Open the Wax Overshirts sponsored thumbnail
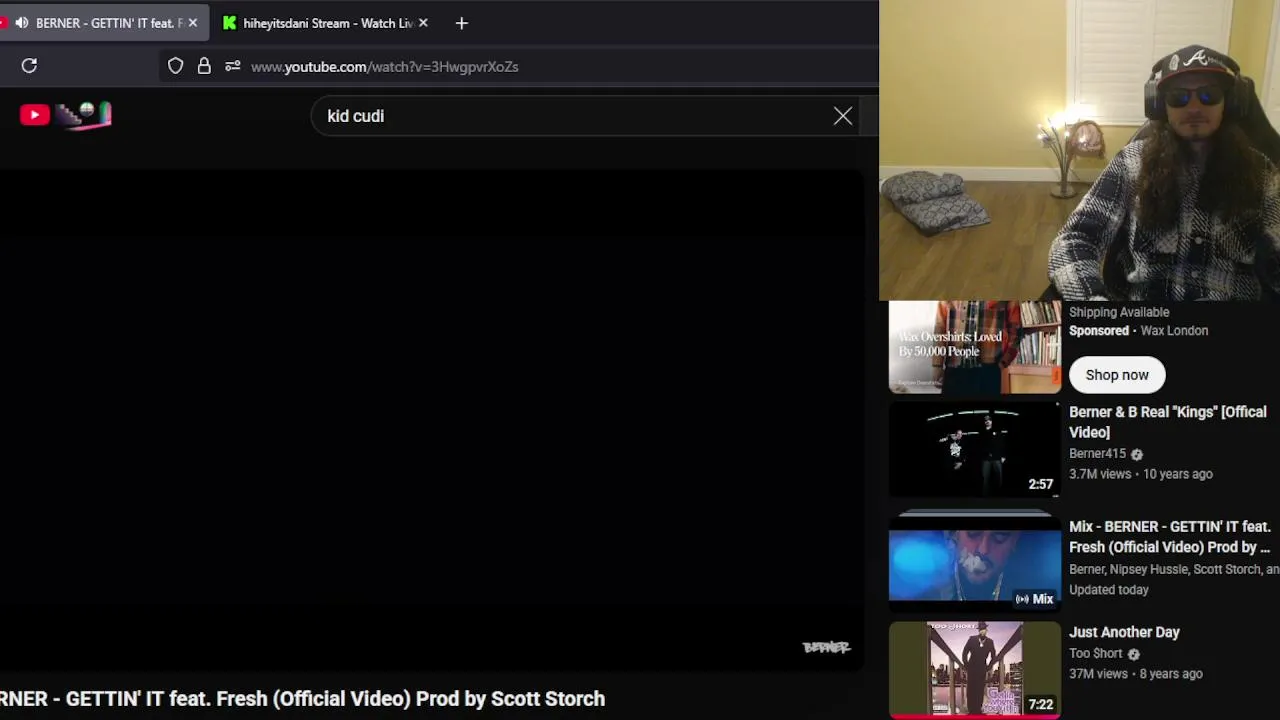The image size is (1280, 720). (975, 346)
